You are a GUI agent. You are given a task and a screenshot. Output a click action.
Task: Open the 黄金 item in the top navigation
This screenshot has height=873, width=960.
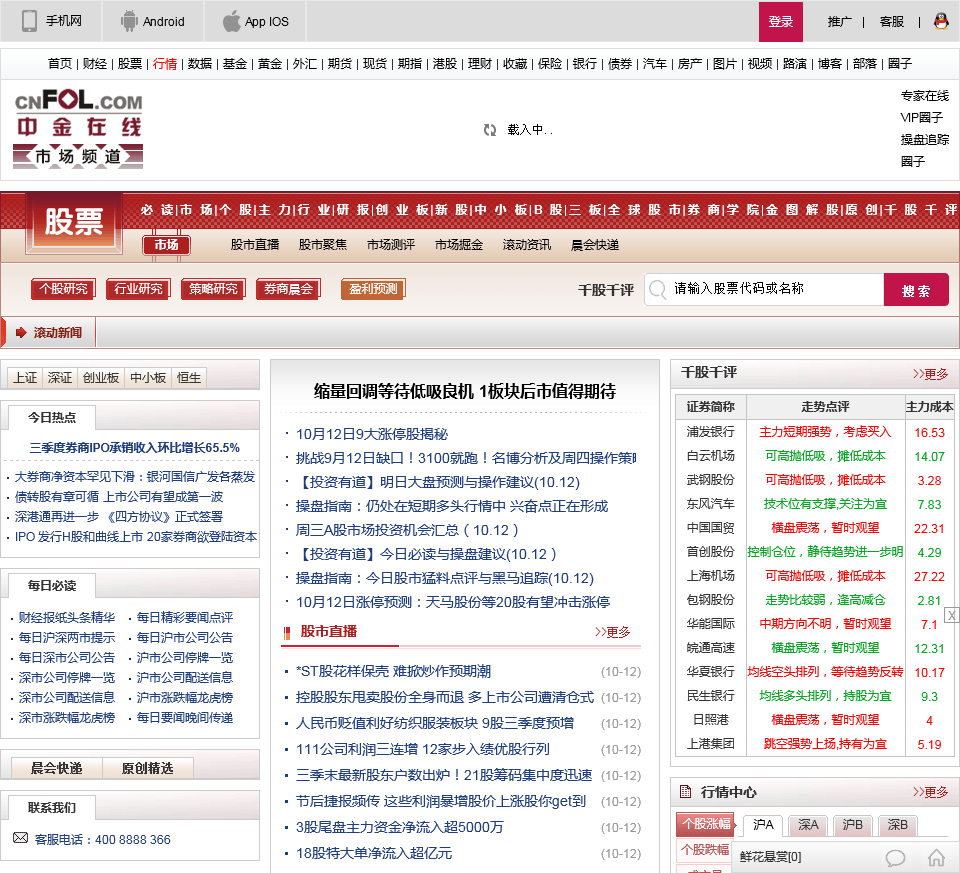(270, 64)
